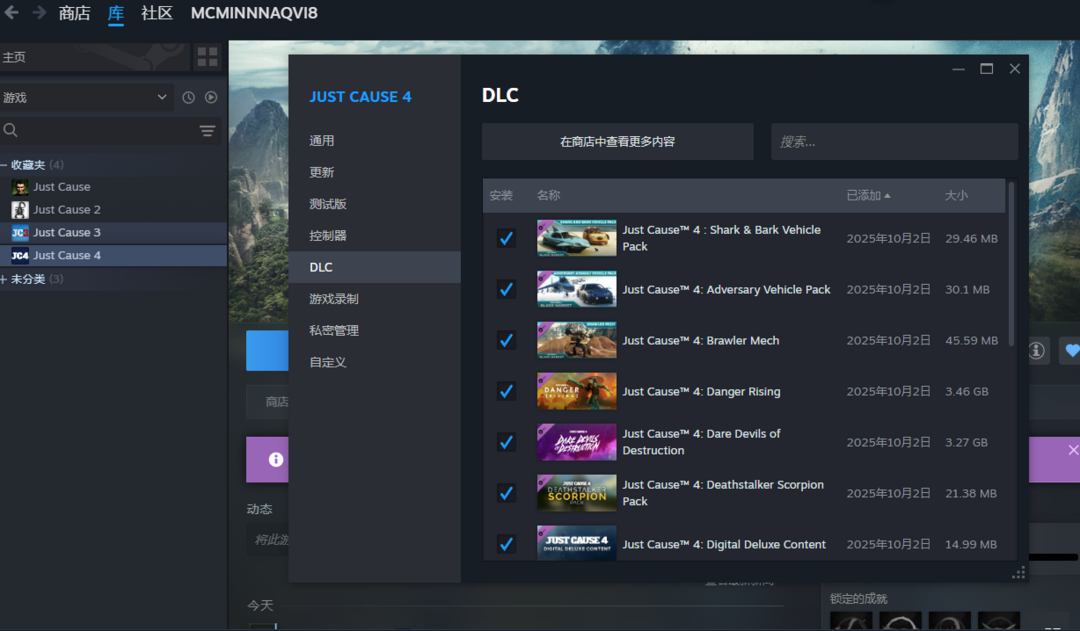1080x631 pixels.
Task: Collapse the 收藏夹 group
Action: click(x=5, y=165)
